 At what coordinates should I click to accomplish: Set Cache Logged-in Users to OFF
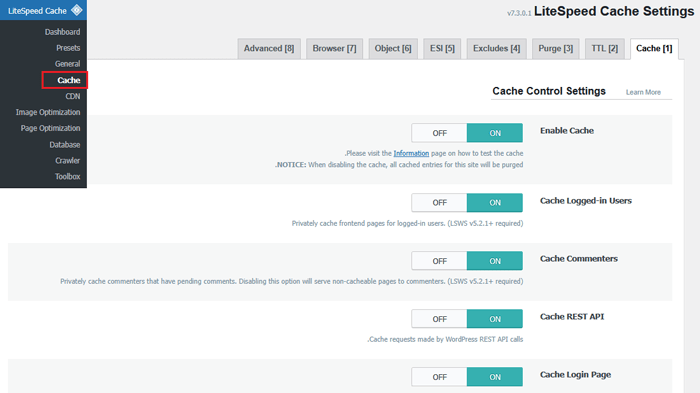pos(439,203)
